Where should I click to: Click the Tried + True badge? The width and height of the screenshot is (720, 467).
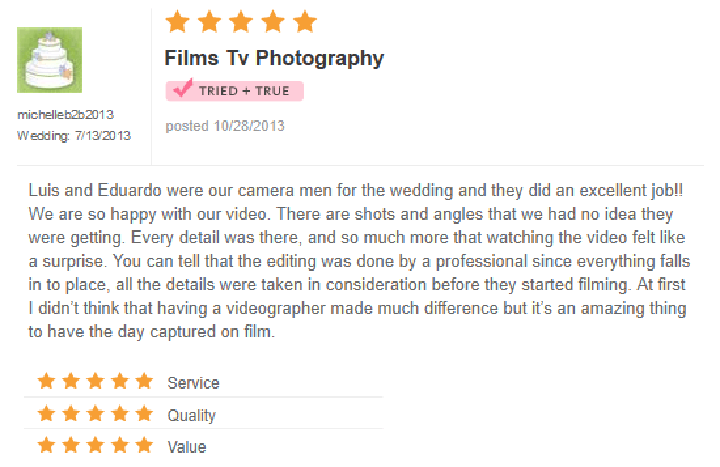[235, 90]
